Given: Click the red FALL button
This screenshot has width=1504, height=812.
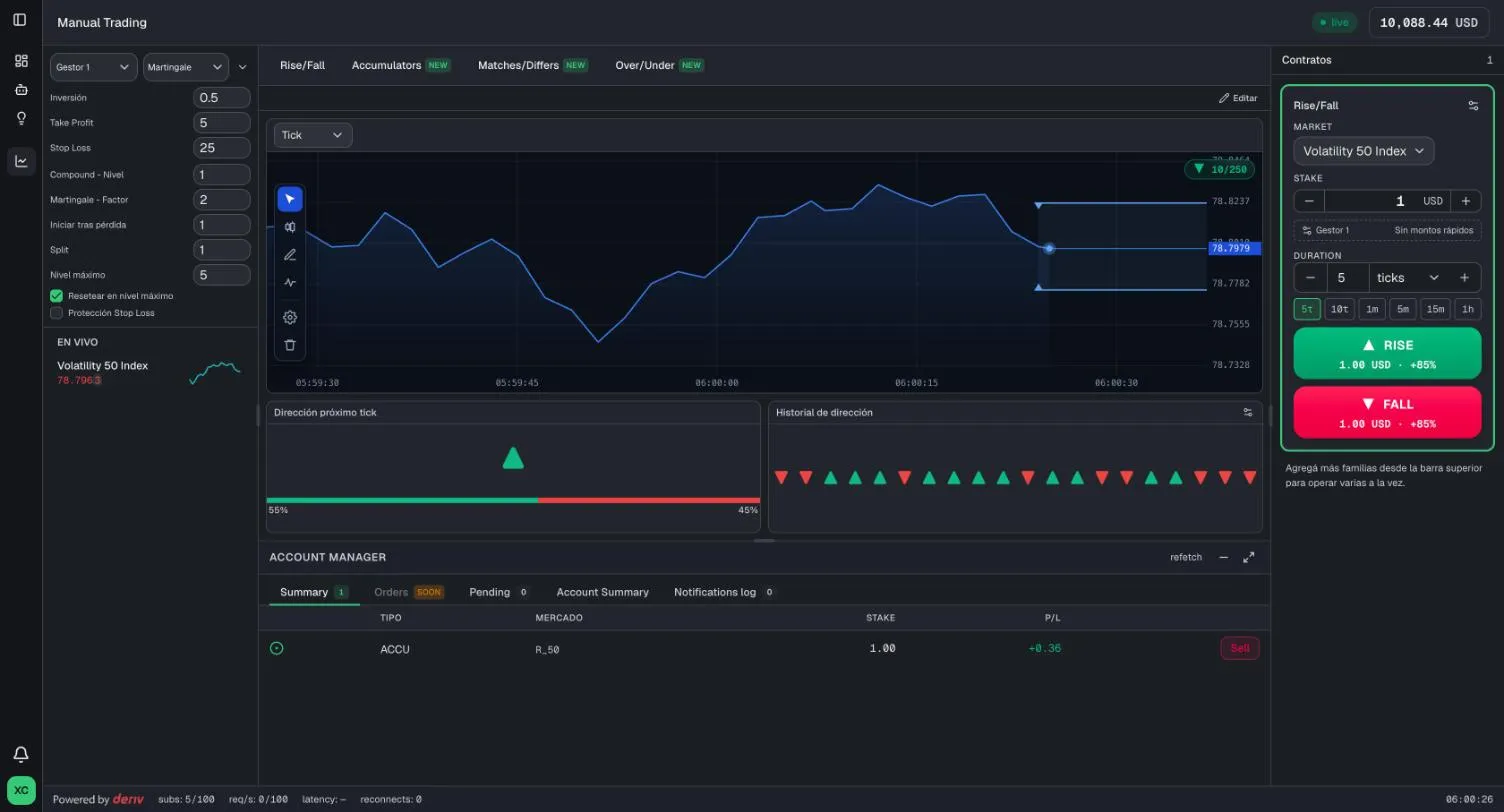Looking at the screenshot, I should click(1387, 412).
